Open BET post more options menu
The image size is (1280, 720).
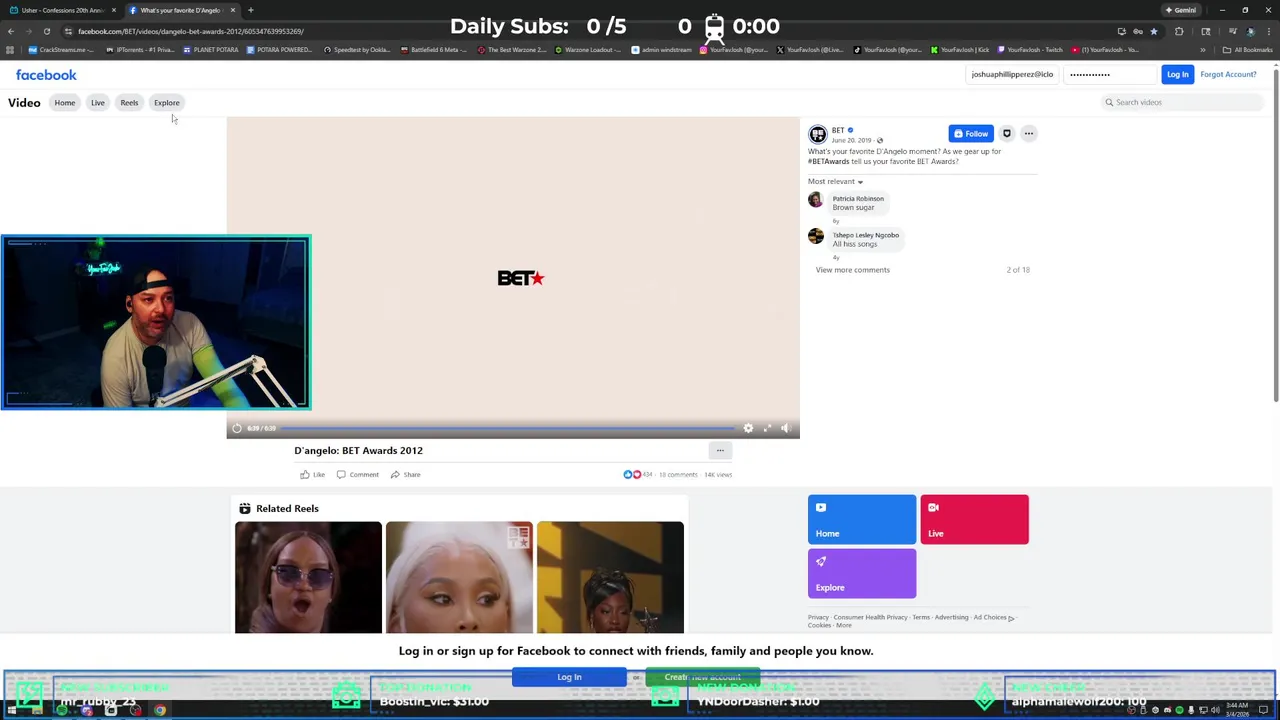point(1028,134)
